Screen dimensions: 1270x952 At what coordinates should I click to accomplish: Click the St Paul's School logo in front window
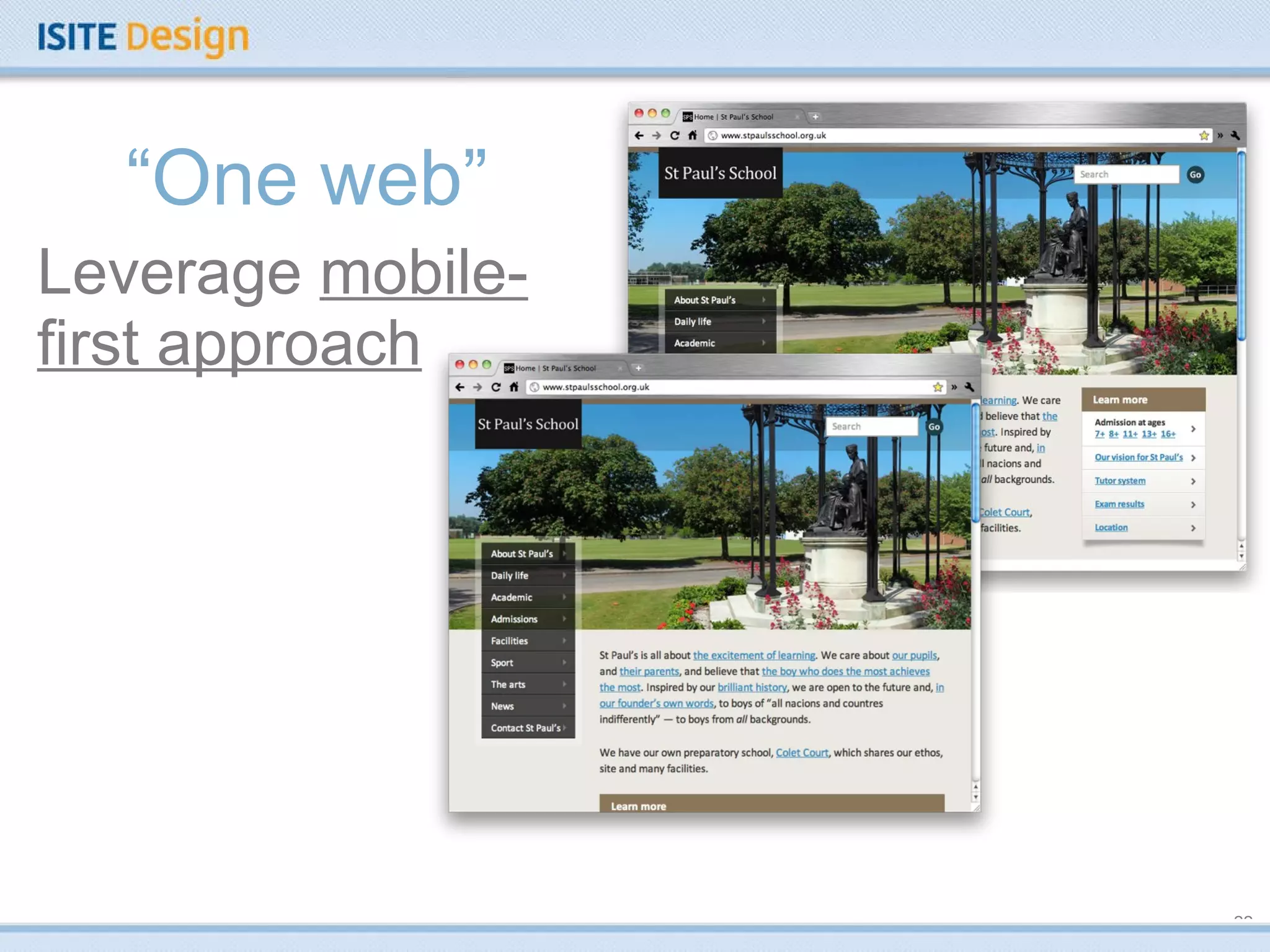(528, 425)
